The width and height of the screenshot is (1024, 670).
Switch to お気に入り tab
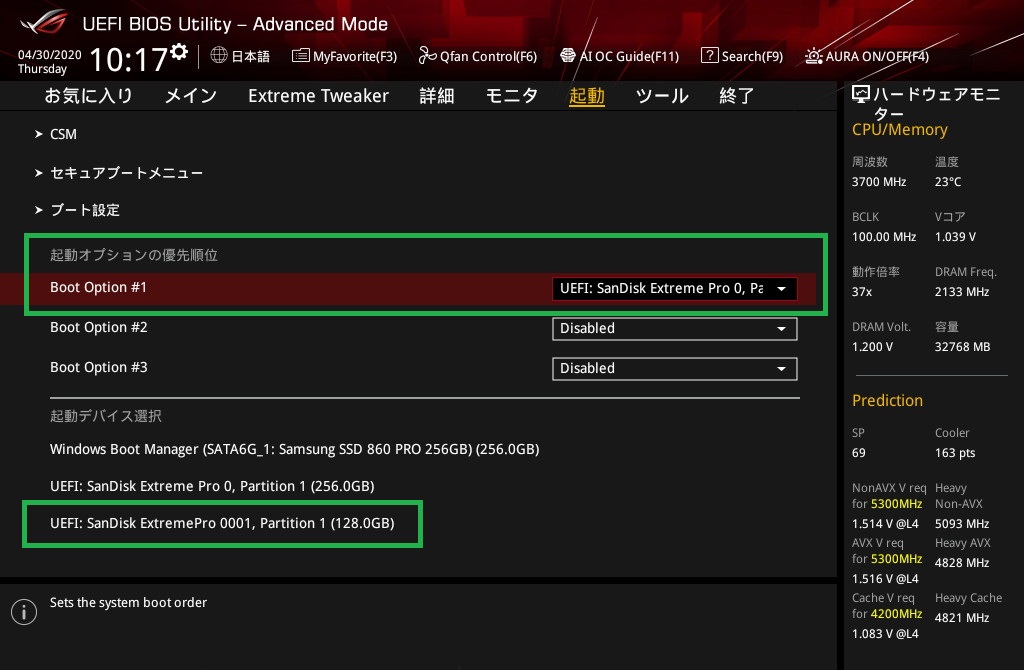pyautogui.click(x=88, y=96)
